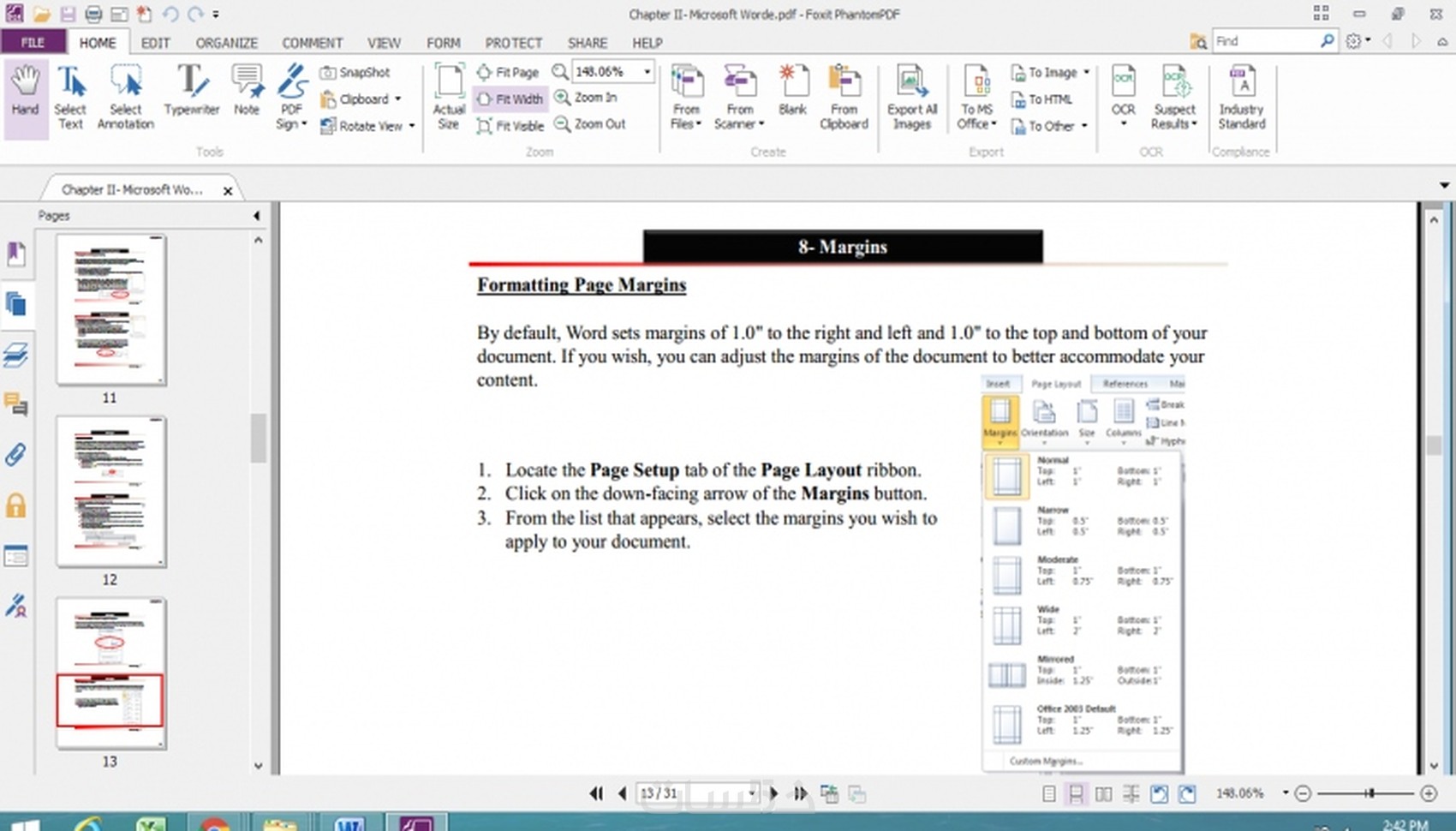Choose Fit Visible zoom option

click(510, 126)
